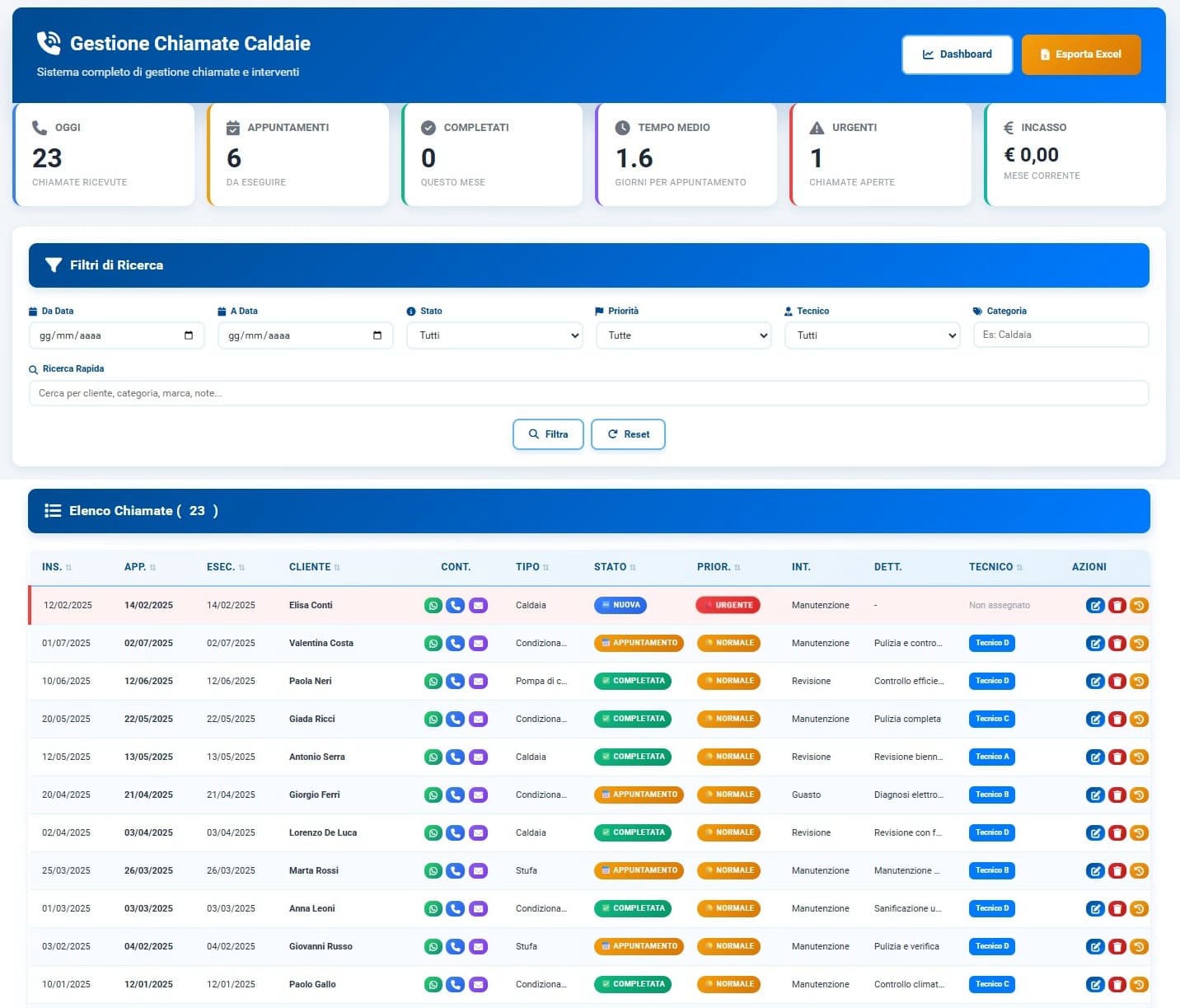Open the Tecnico dropdown
Viewport: 1180px width, 1008px height.
tap(872, 335)
